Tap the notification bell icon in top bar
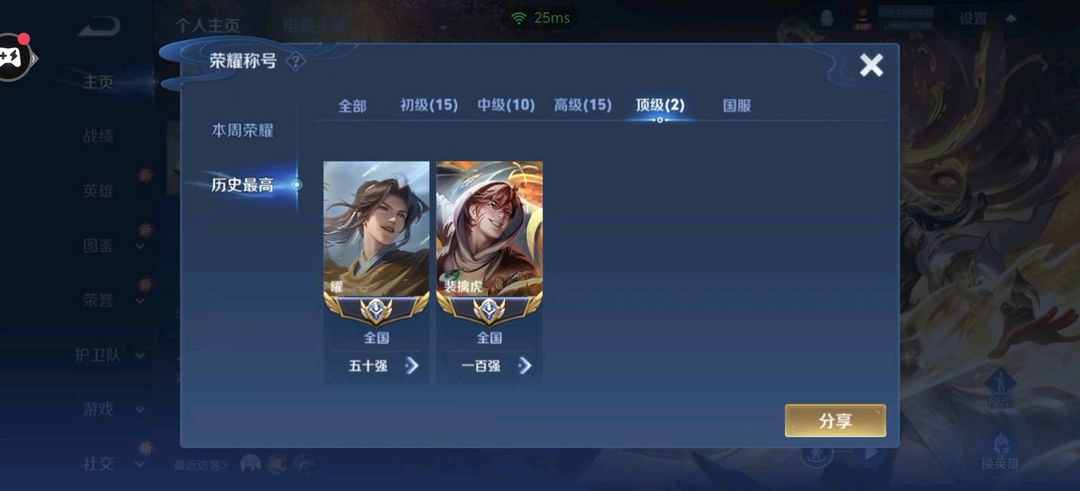 click(x=827, y=19)
